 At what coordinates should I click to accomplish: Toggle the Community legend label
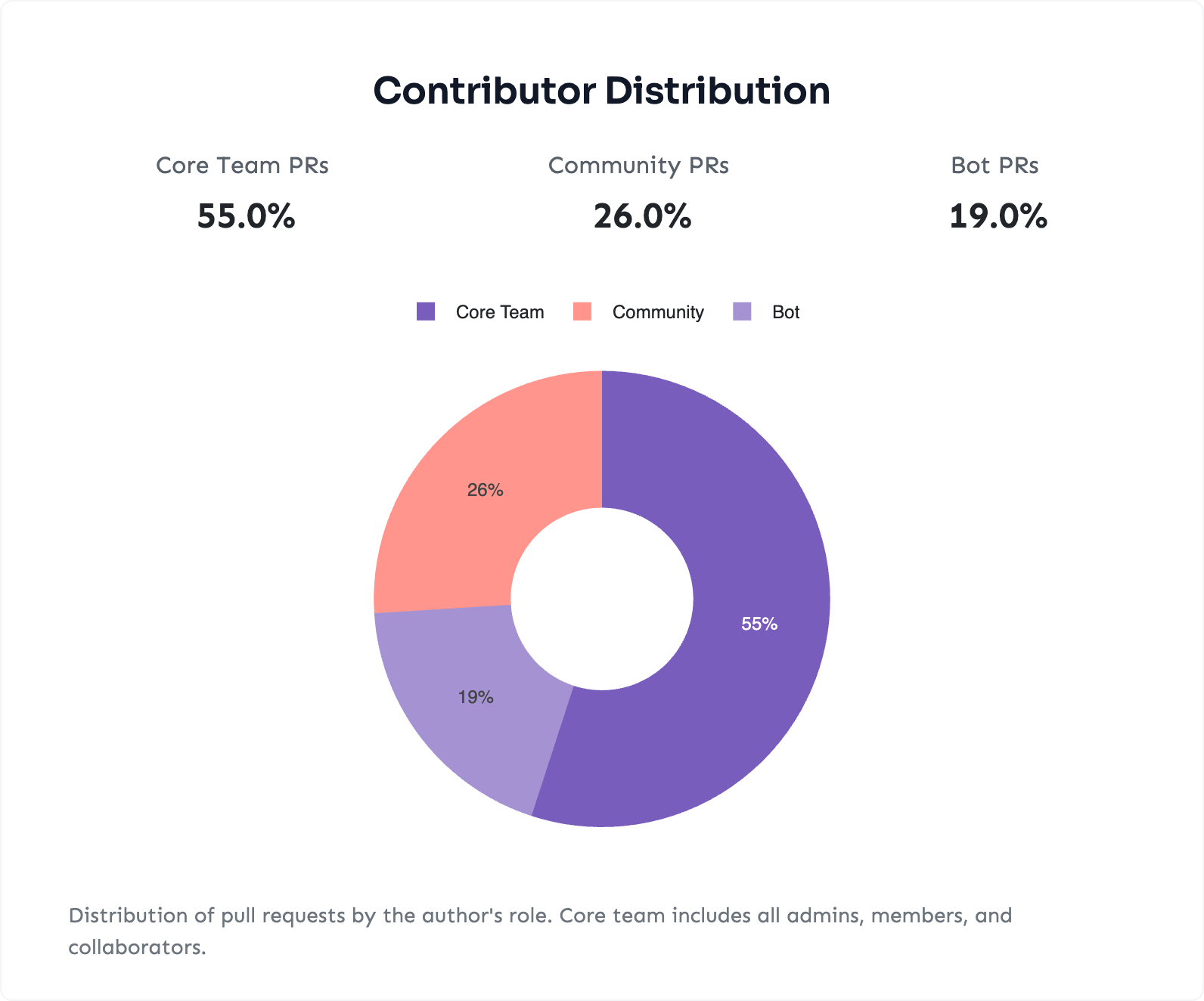(658, 312)
